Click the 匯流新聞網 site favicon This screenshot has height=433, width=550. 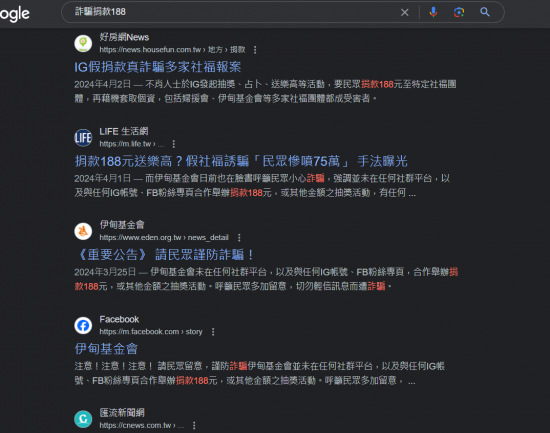pos(83,419)
